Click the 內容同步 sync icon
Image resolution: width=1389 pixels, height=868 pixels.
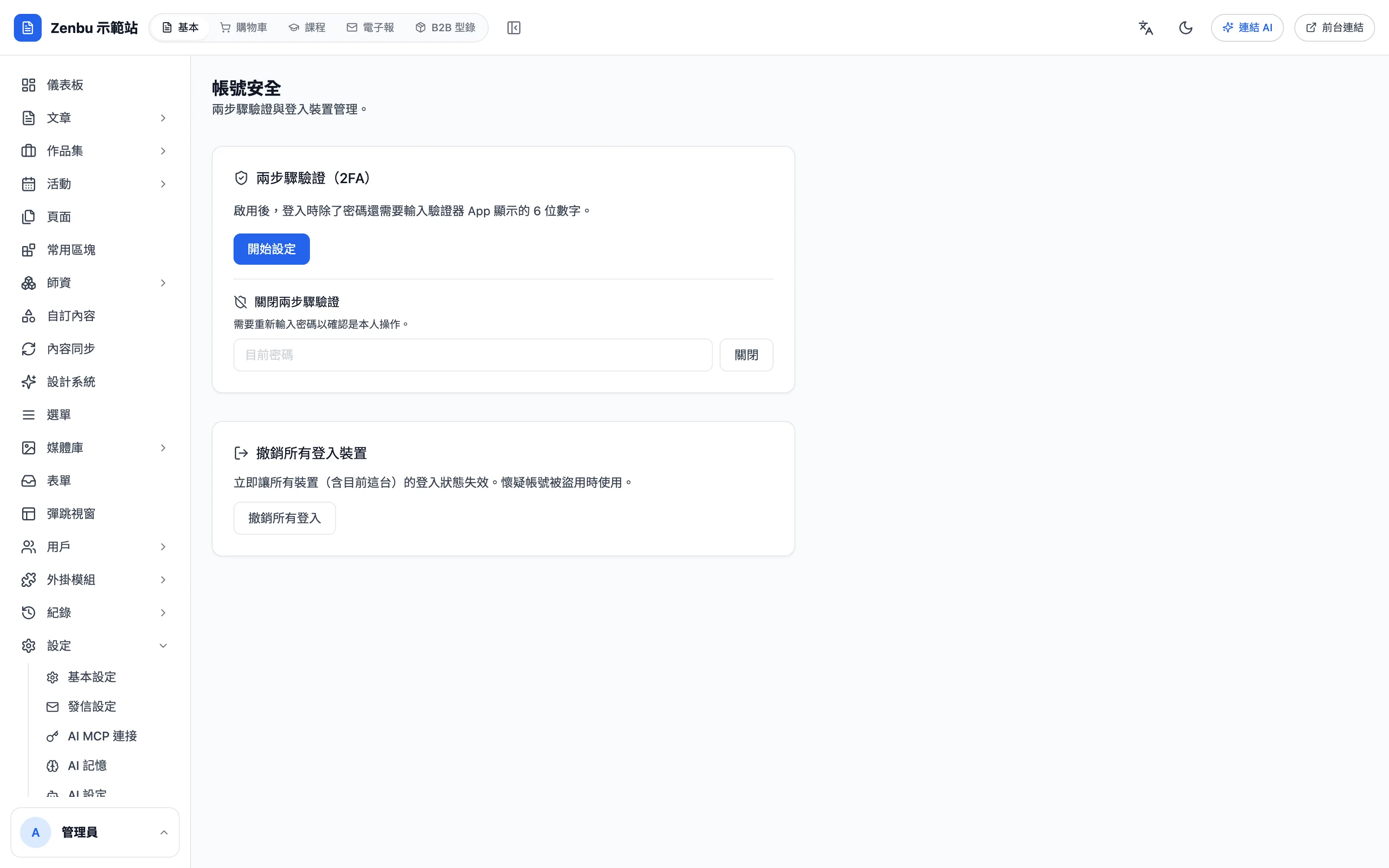(29, 349)
